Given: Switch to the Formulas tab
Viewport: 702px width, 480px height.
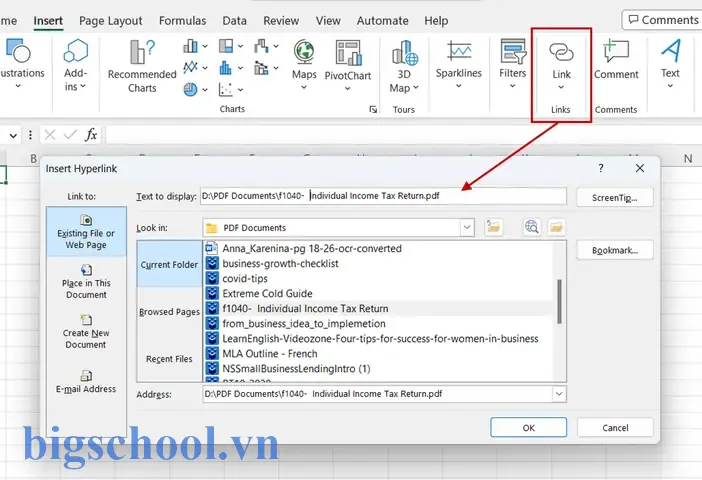Looking at the screenshot, I should point(182,21).
